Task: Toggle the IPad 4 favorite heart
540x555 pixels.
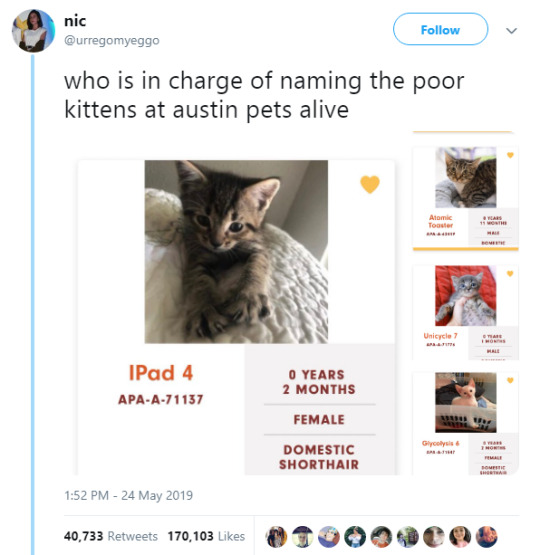Action: click(x=370, y=184)
